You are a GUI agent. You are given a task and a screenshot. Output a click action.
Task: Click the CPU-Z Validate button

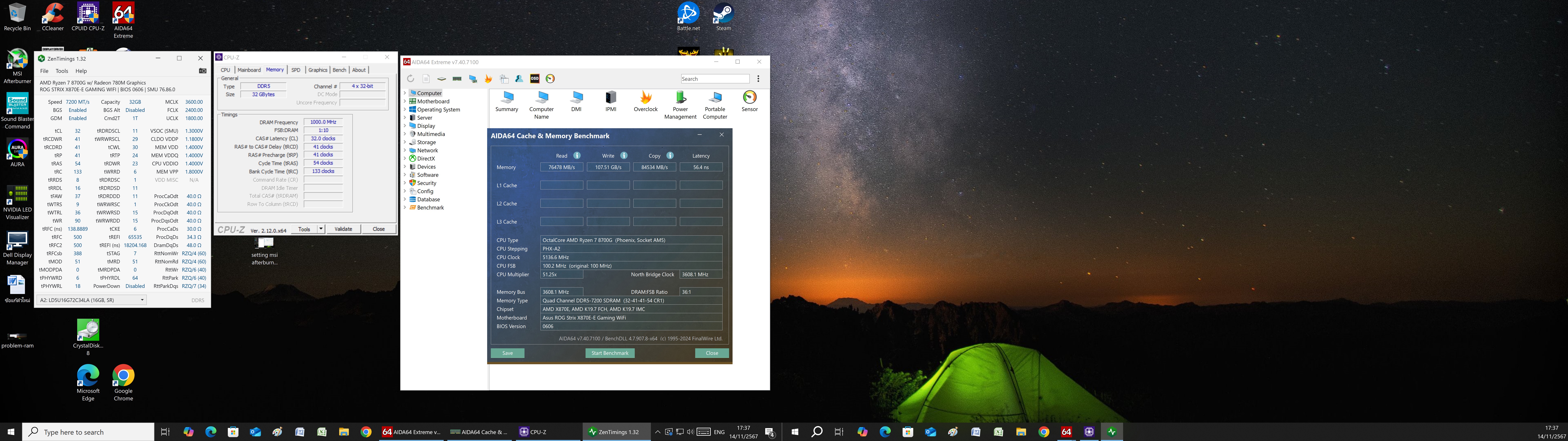(343, 229)
